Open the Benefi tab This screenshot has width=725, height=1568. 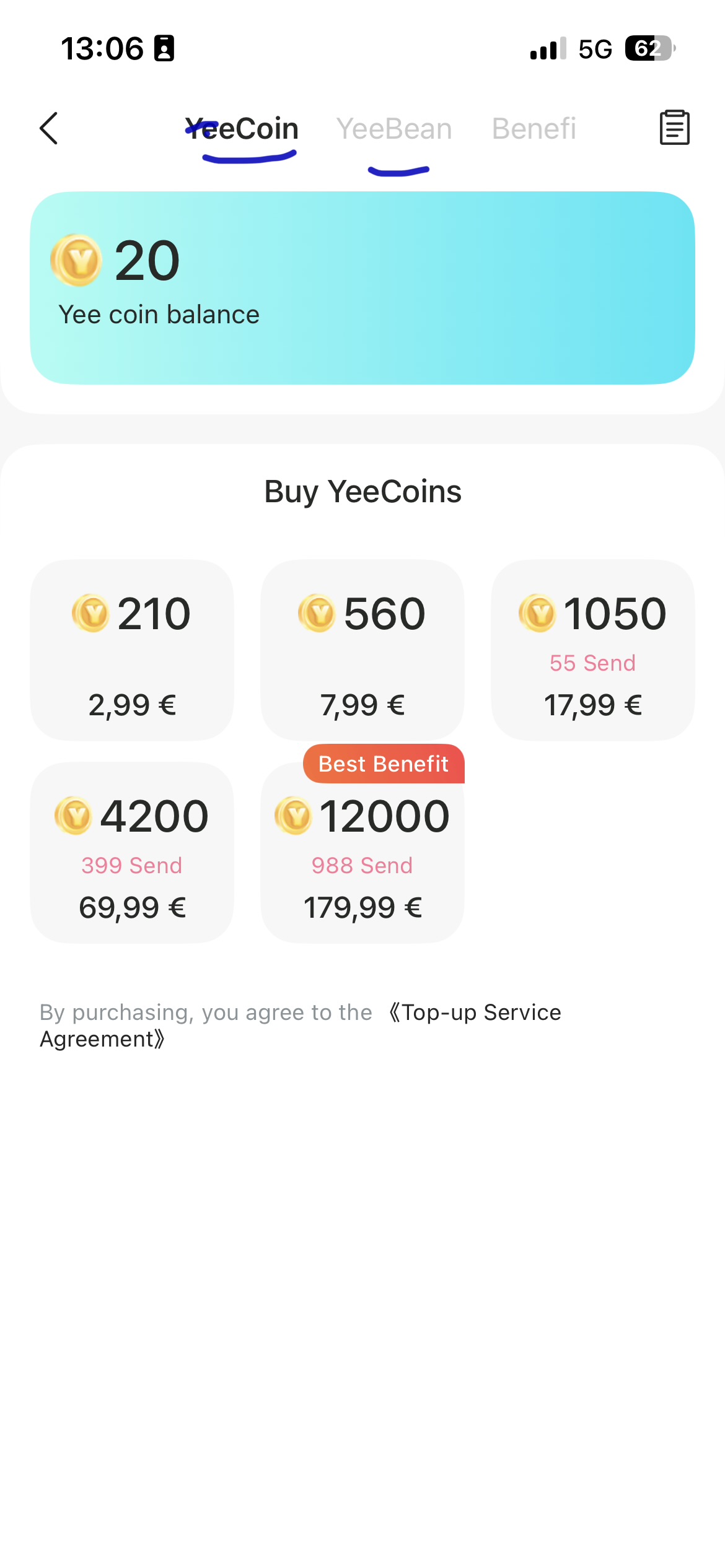[x=534, y=129]
